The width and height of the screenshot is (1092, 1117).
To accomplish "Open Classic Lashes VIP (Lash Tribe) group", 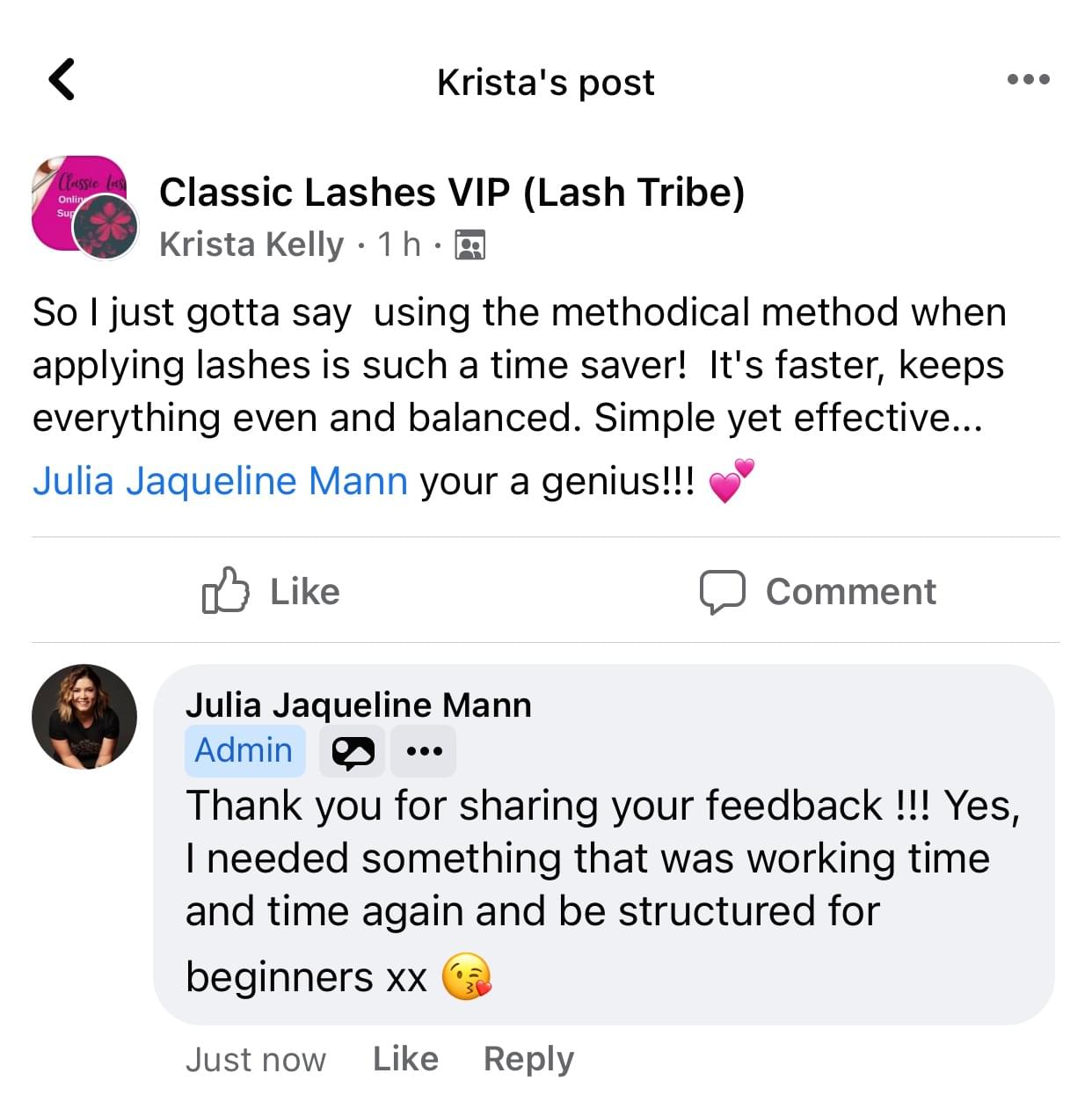I will (x=451, y=193).
